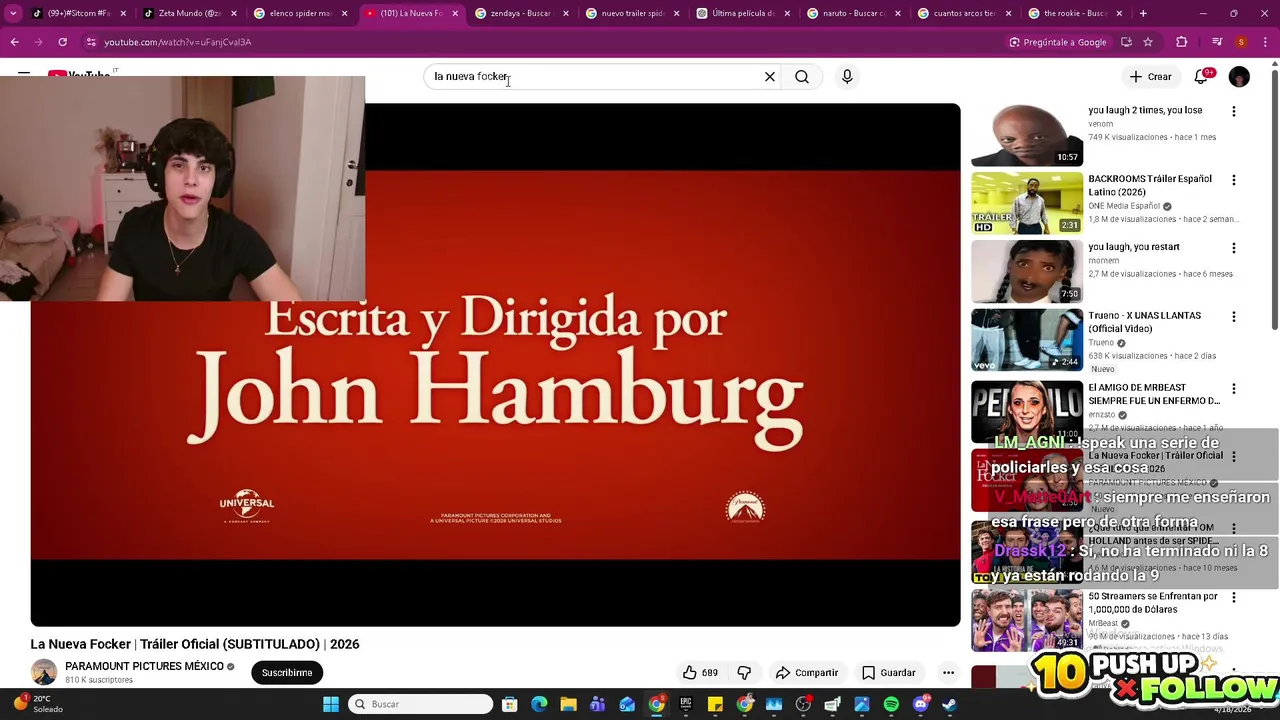The image size is (1280, 720).
Task: Open more actions (three dots) below video
Action: point(948,673)
